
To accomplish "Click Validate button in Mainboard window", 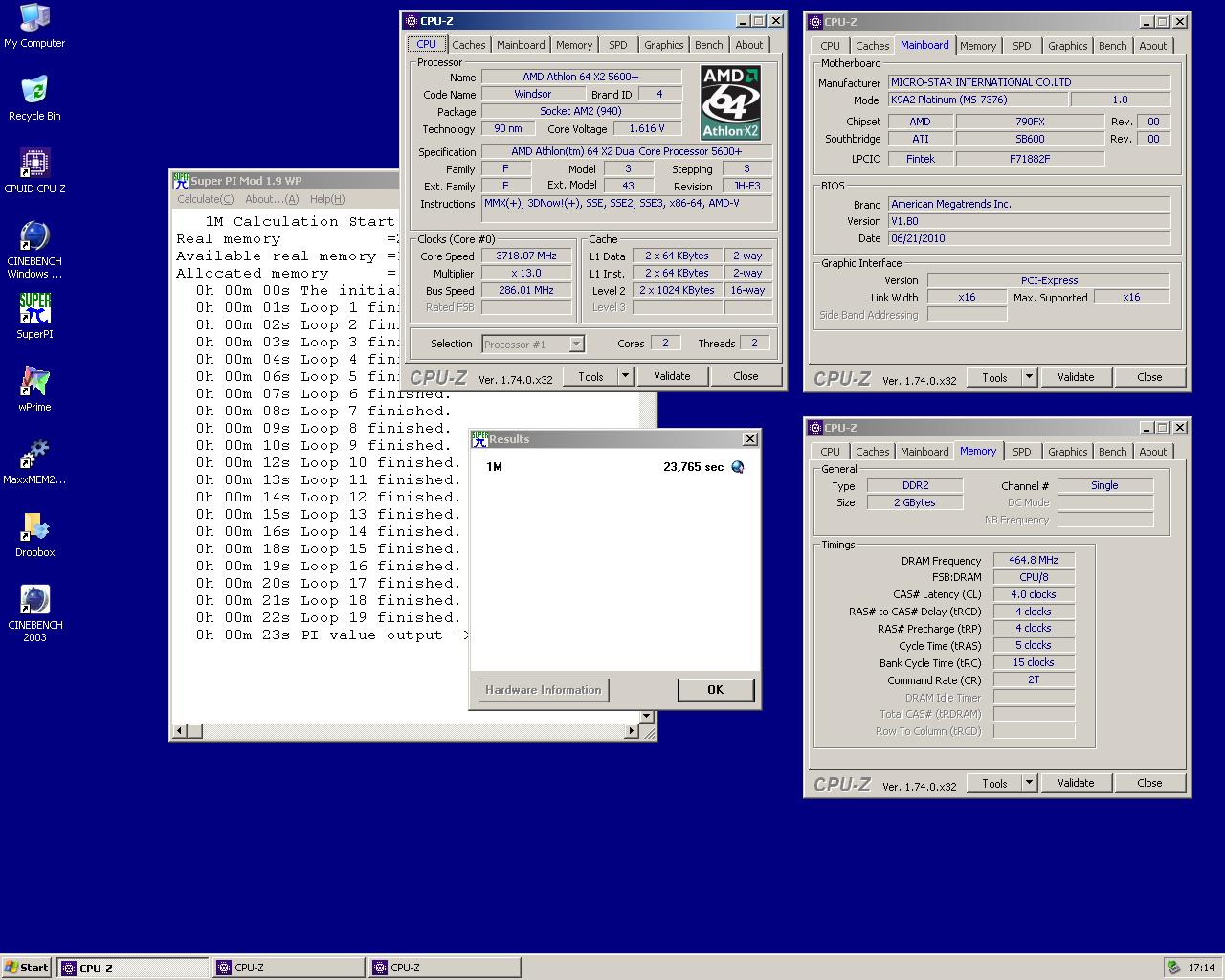I will coord(1076,377).
